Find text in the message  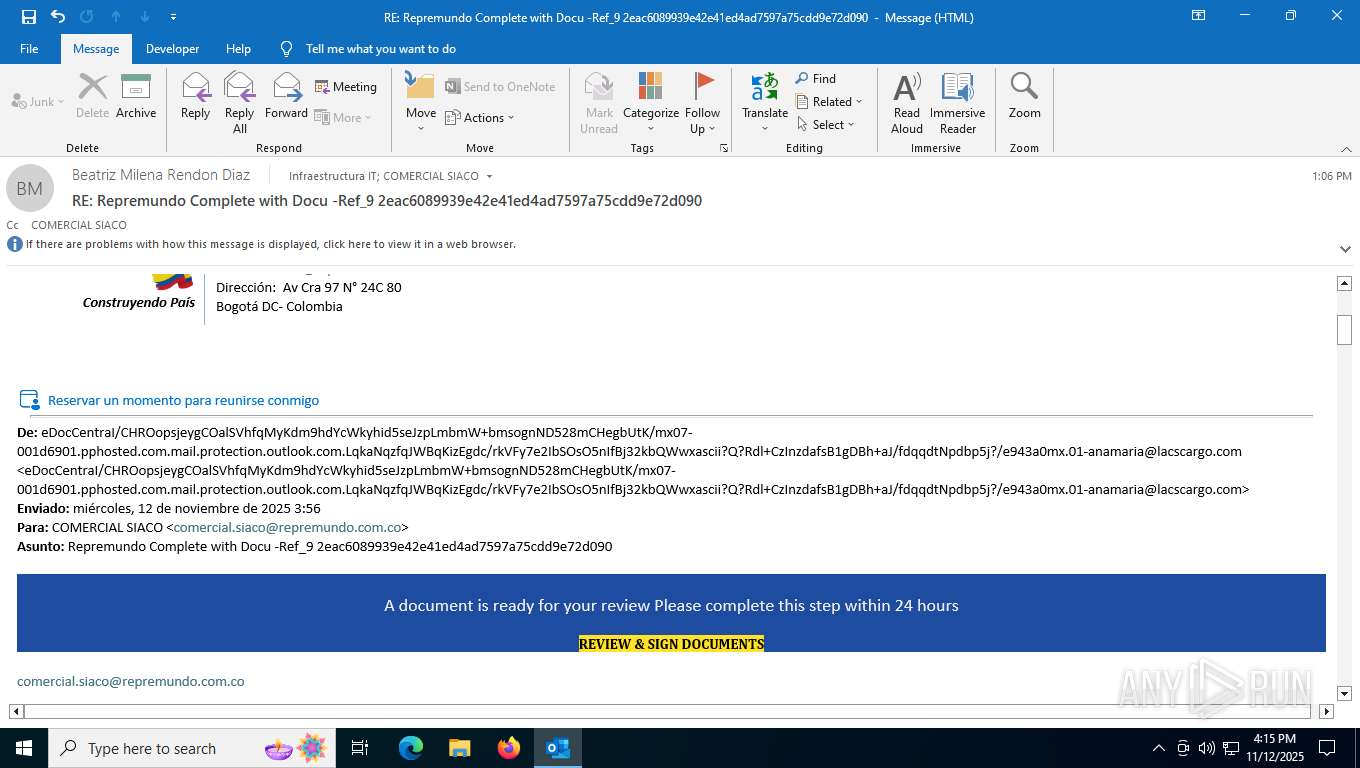816,78
